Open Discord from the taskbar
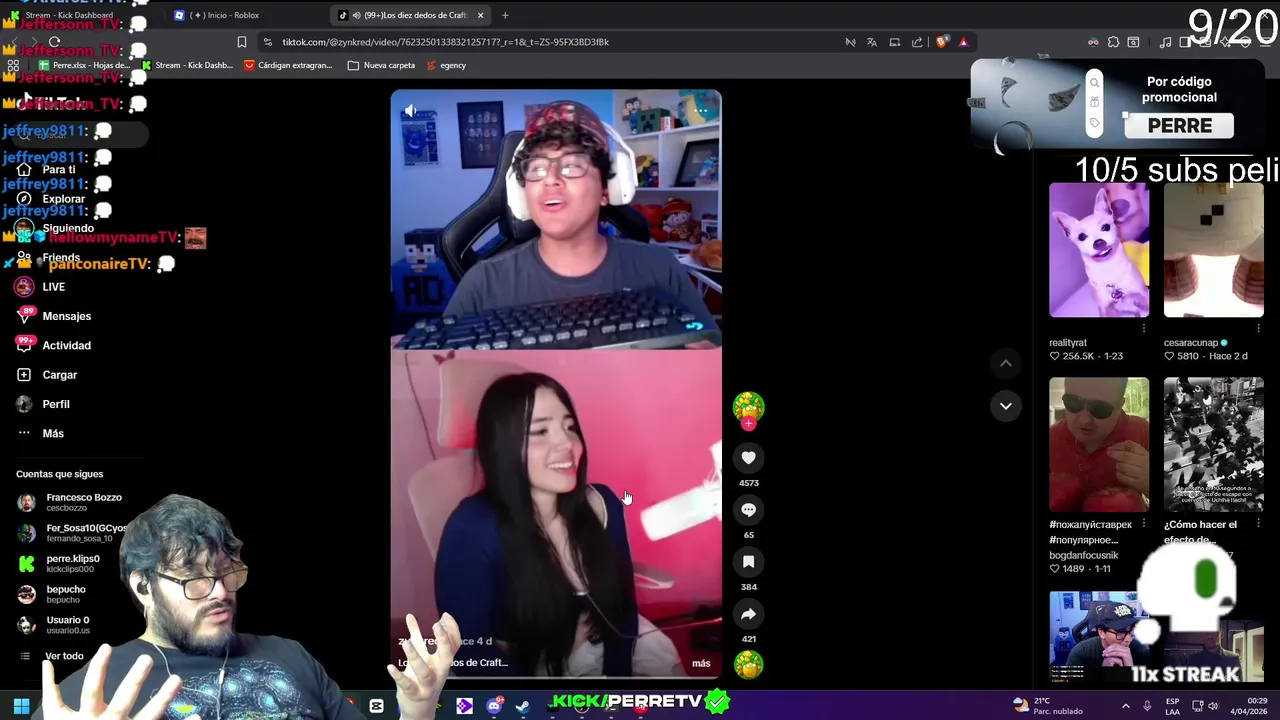The width and height of the screenshot is (1280, 720). click(494, 706)
